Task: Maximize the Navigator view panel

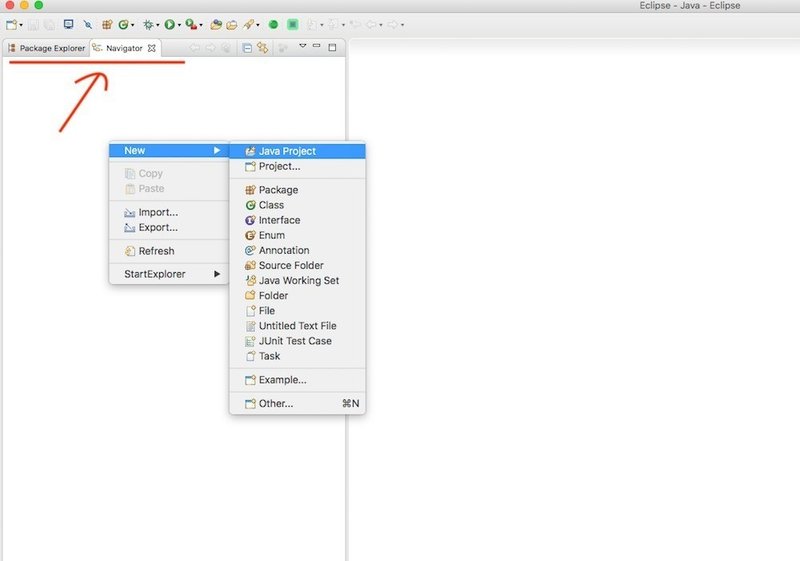Action: tap(332, 47)
